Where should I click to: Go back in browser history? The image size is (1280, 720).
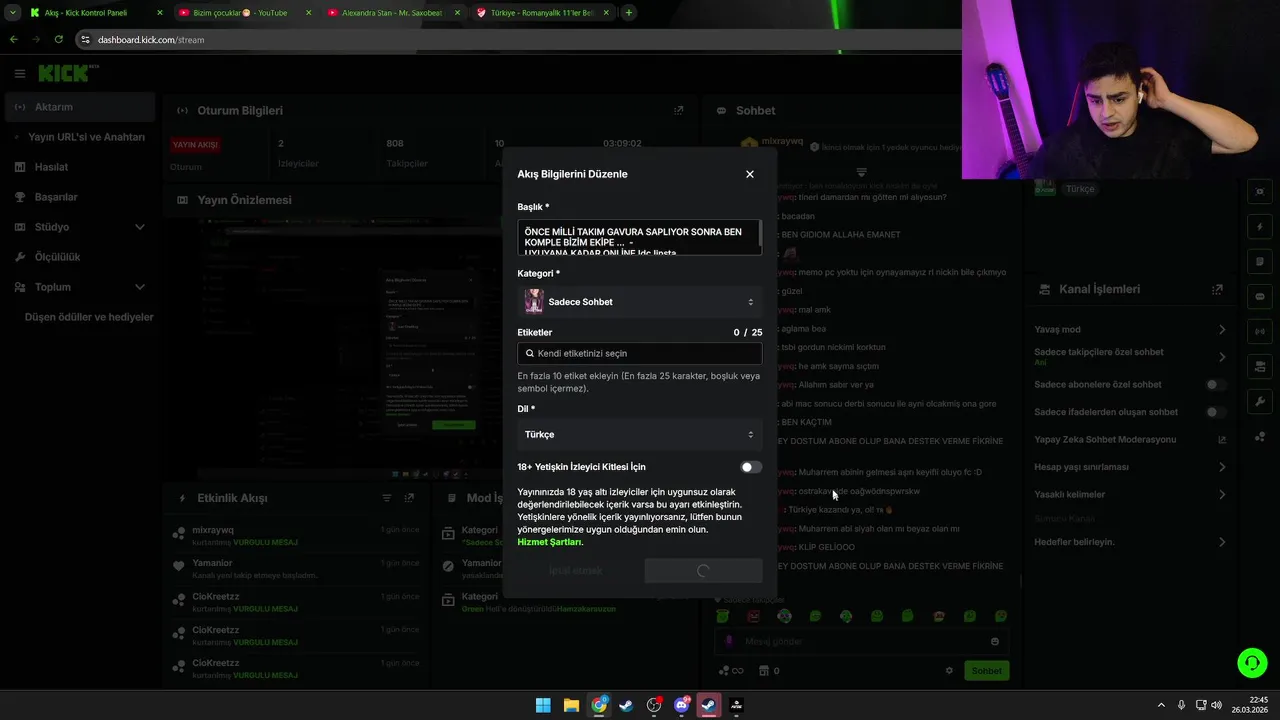click(14, 39)
